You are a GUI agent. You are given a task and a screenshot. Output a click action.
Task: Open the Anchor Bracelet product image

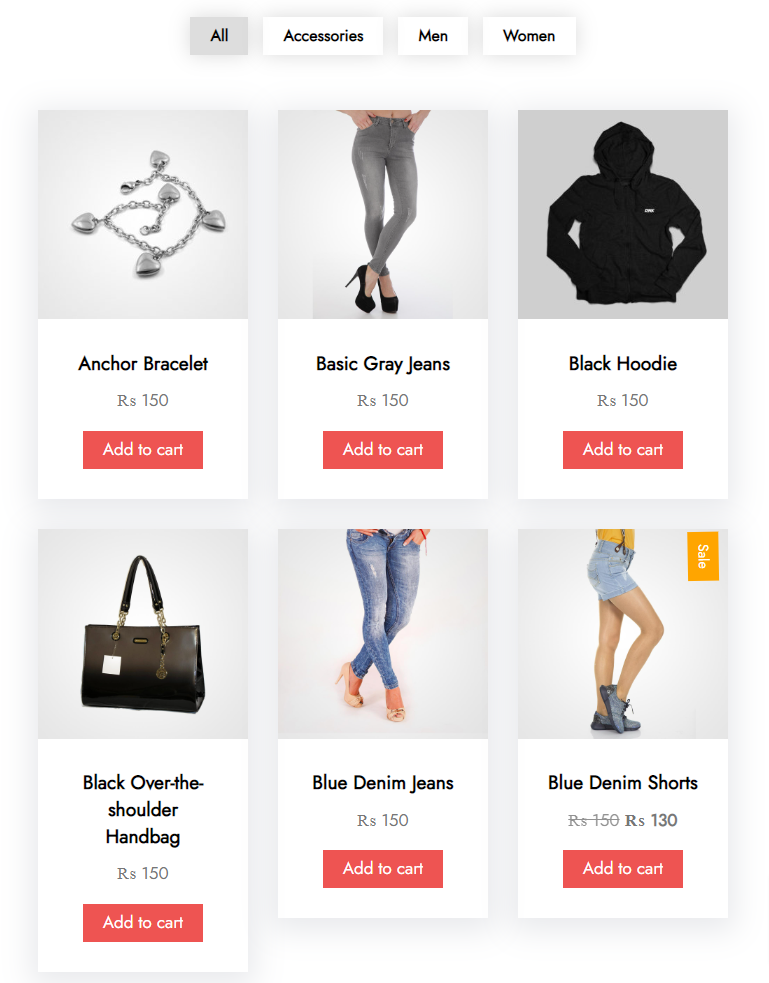click(x=143, y=214)
